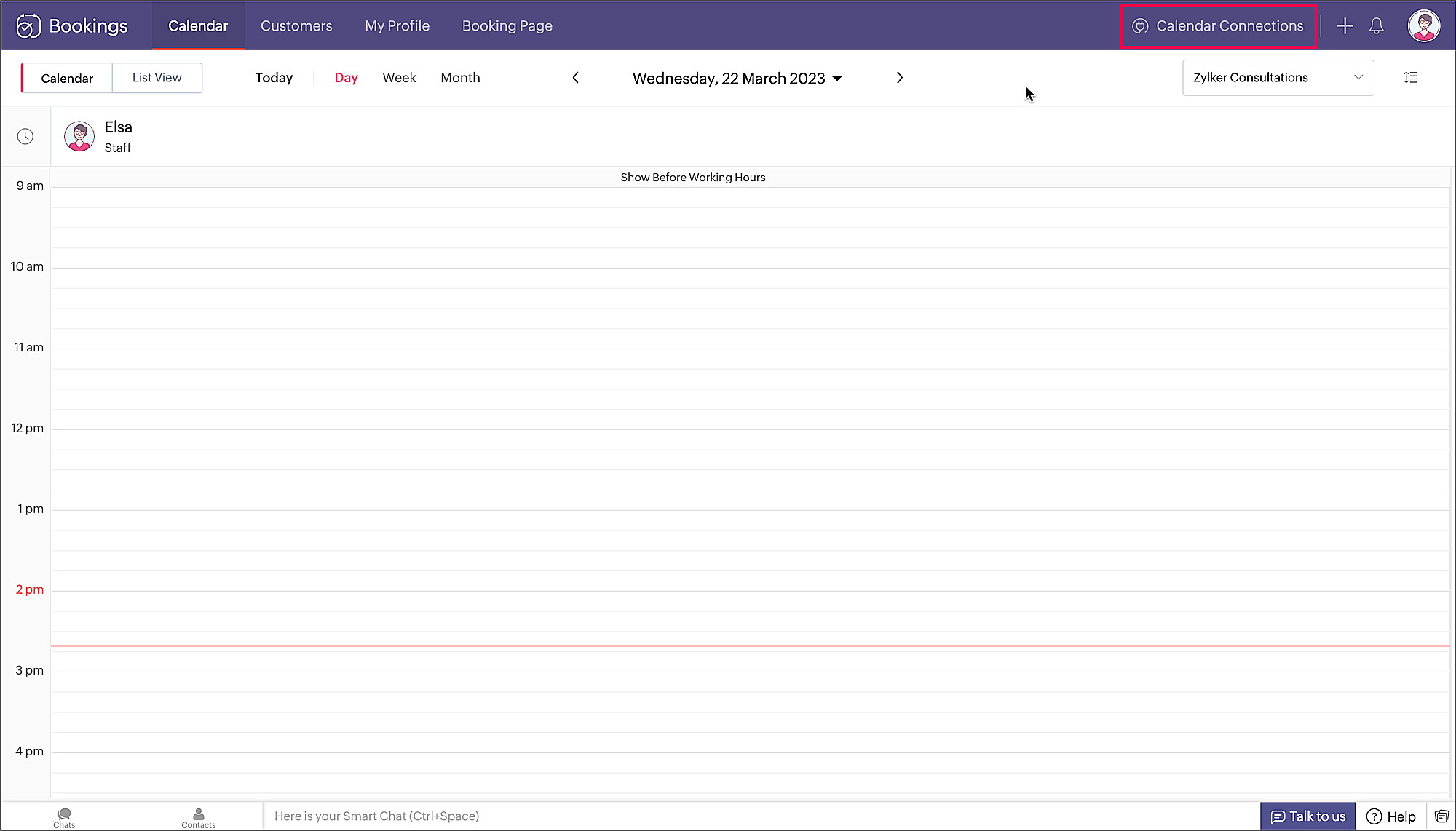Viewport: 1456px width, 831px height.
Task: Click the Bookings logo icon
Action: click(x=28, y=26)
